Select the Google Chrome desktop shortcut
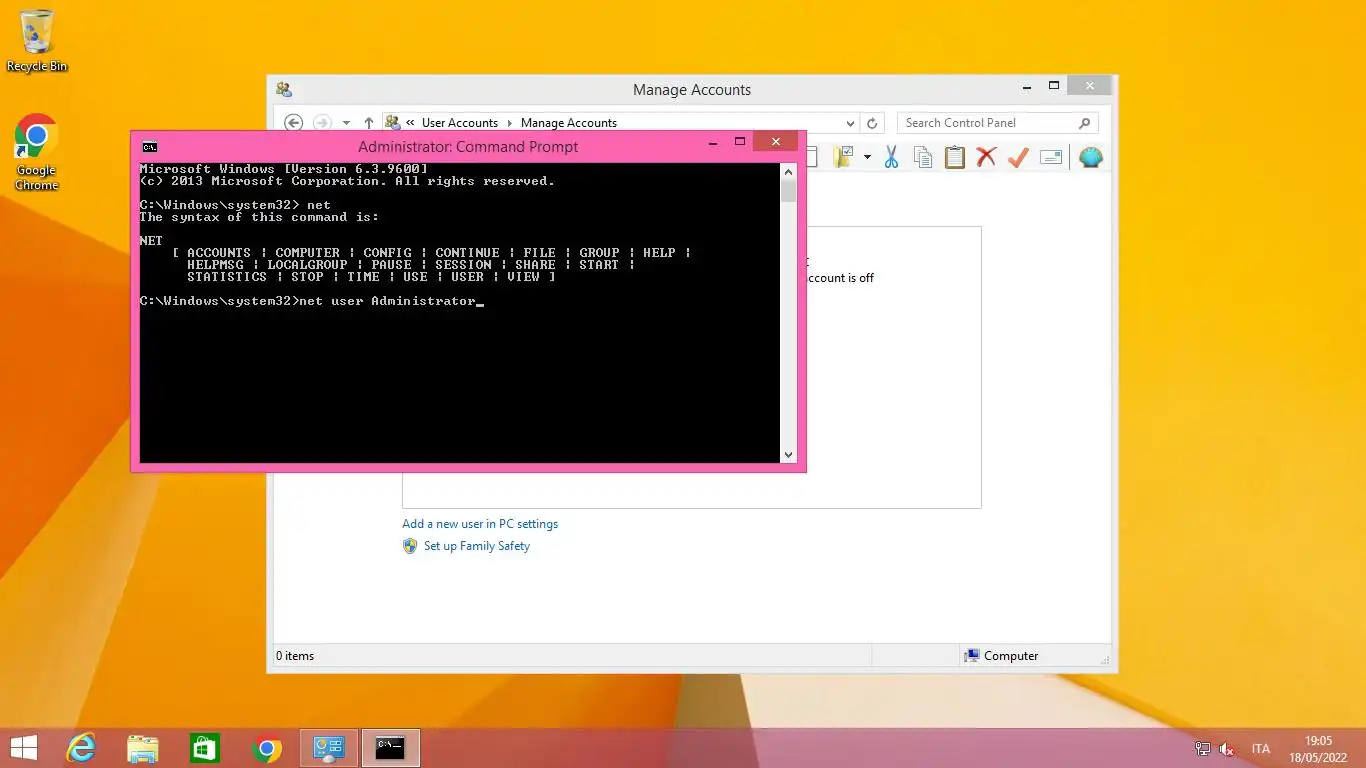1366x768 pixels. 37,152
